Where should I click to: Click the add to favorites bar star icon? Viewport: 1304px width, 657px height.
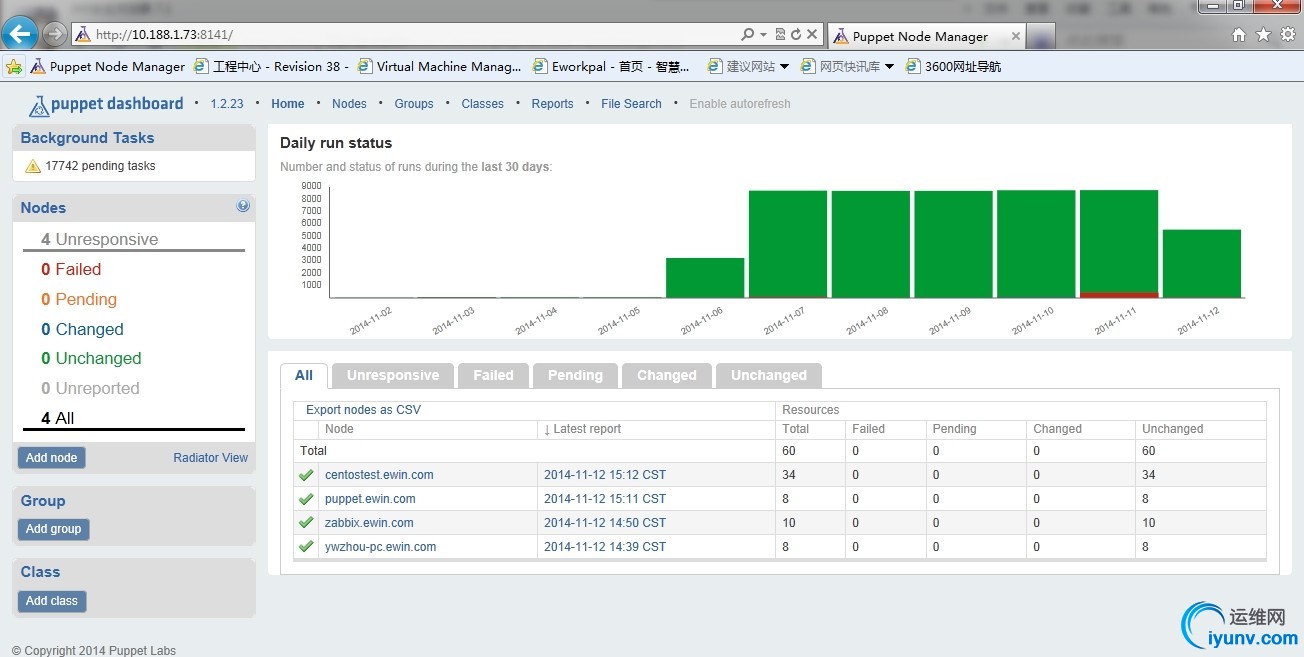coord(14,67)
